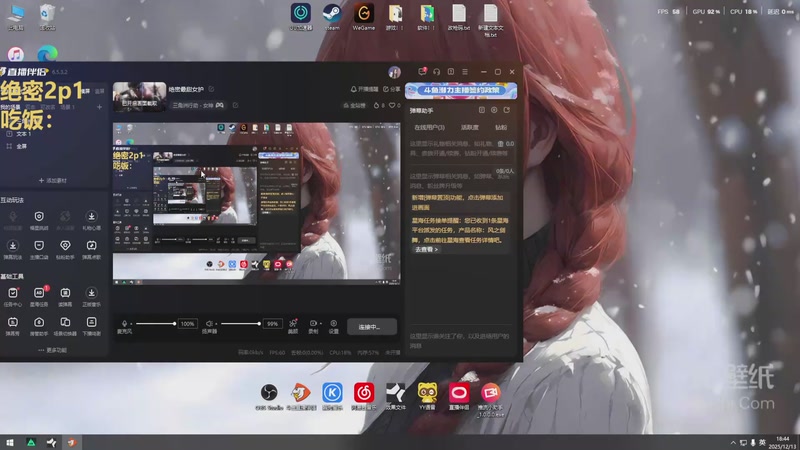
Task: Click the 连接中... start streaming button
Action: tap(371, 327)
